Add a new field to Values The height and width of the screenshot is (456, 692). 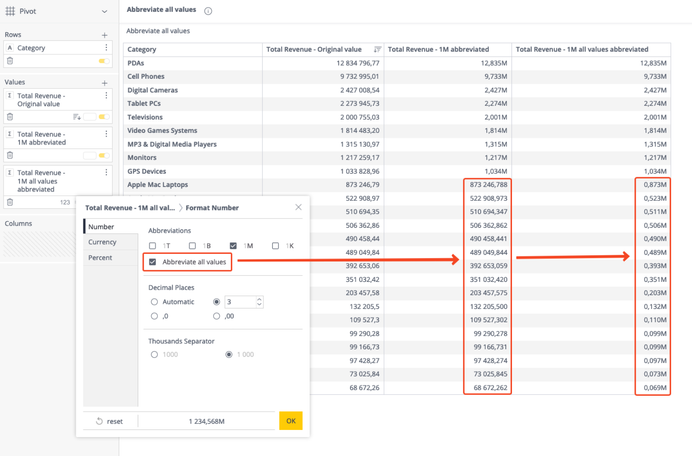pos(104,83)
